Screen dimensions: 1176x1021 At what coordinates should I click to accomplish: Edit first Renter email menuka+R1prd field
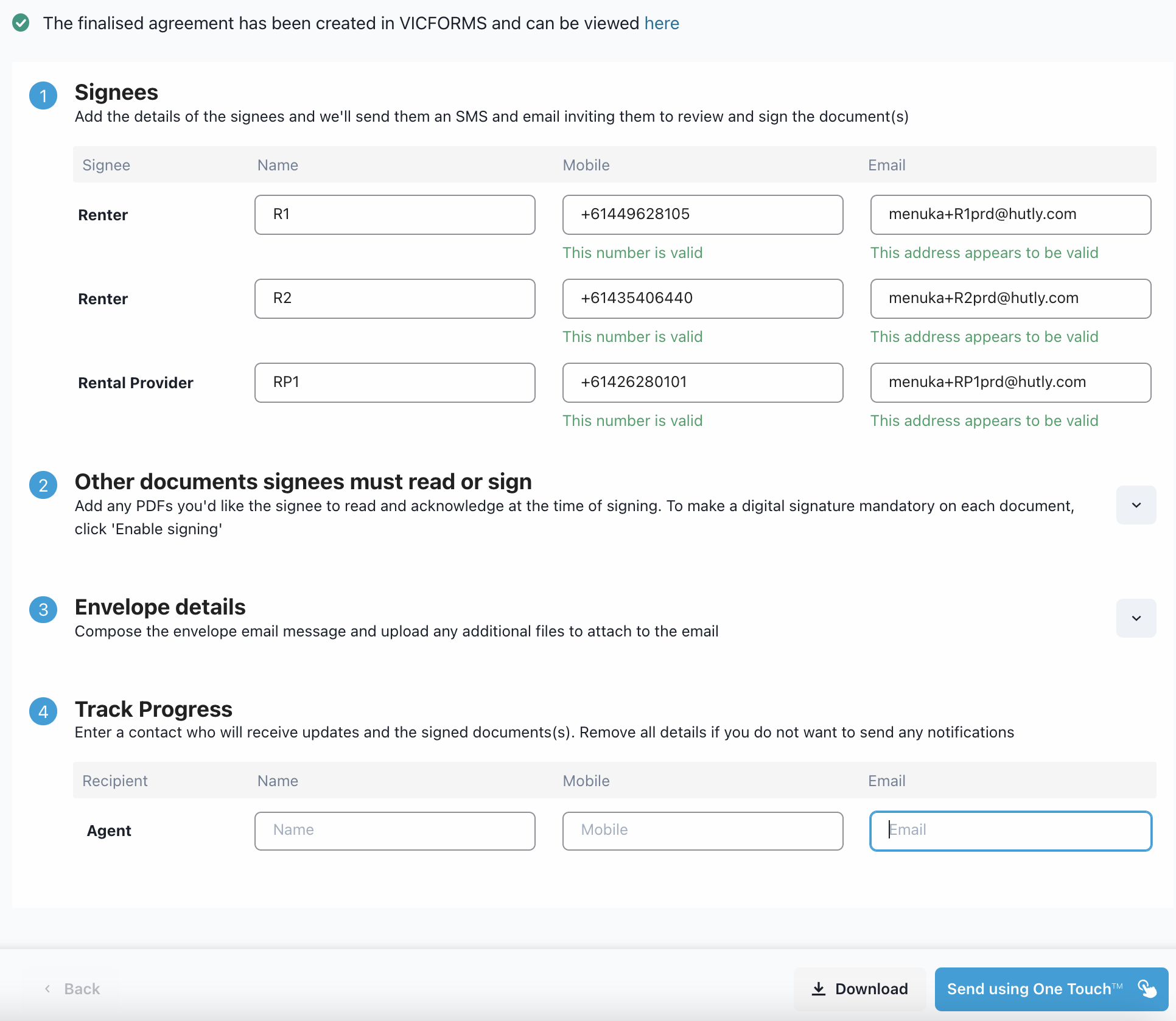point(1010,215)
